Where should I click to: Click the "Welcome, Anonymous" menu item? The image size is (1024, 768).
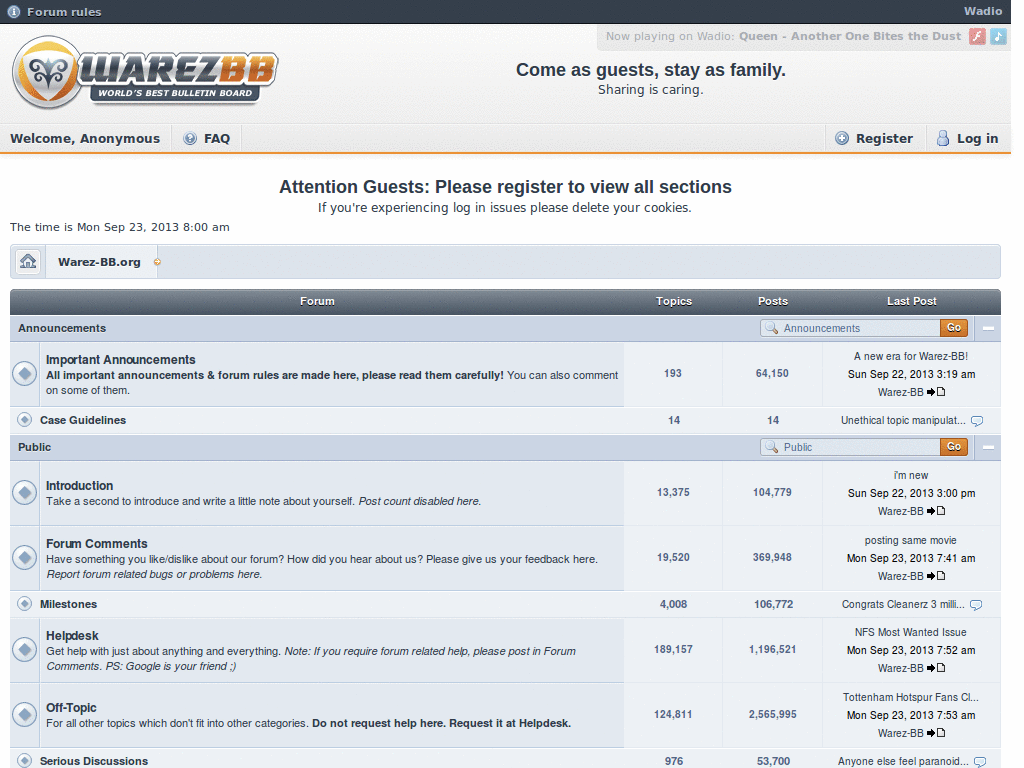coord(85,138)
